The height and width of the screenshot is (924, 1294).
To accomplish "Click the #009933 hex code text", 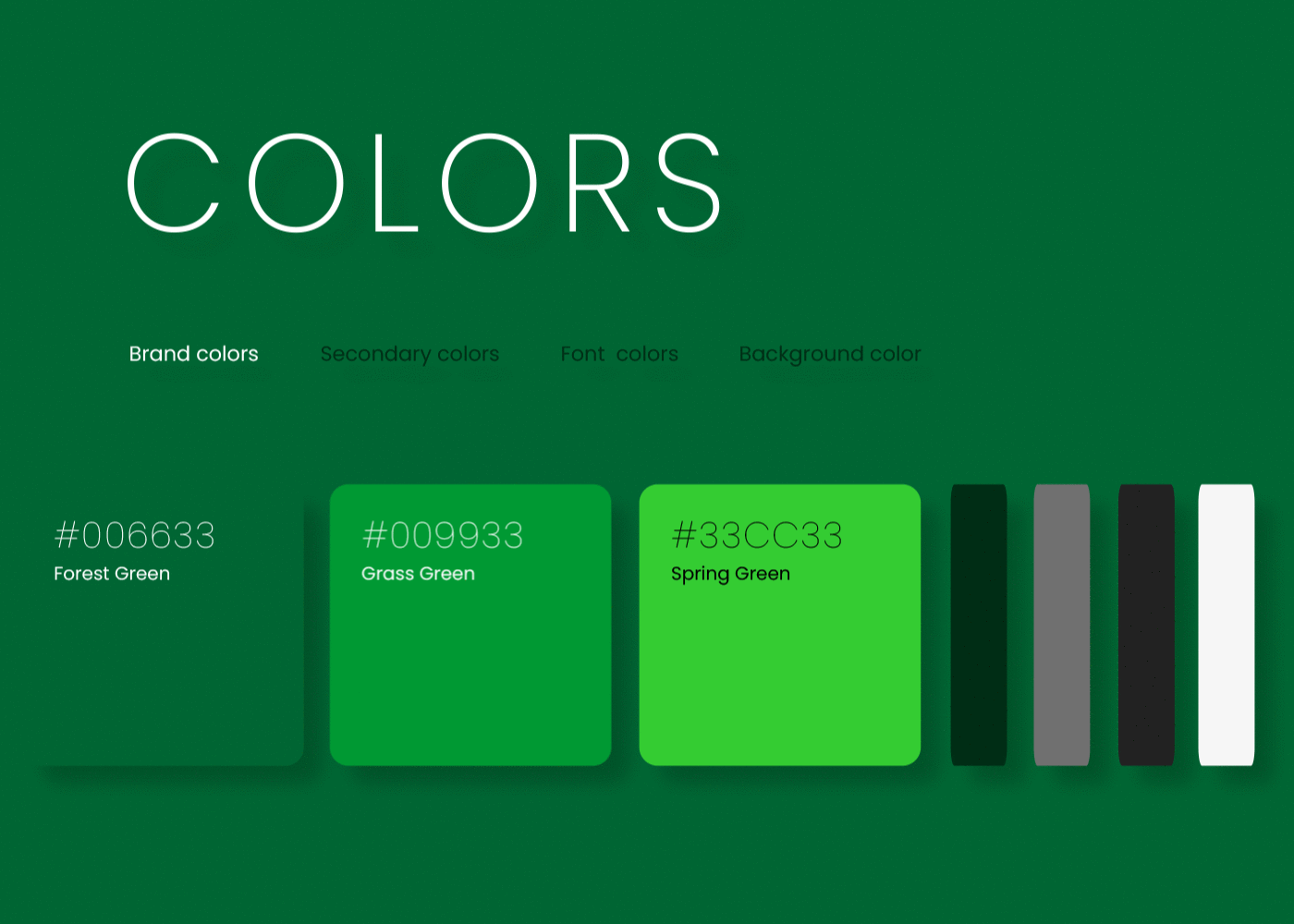I will [x=443, y=535].
